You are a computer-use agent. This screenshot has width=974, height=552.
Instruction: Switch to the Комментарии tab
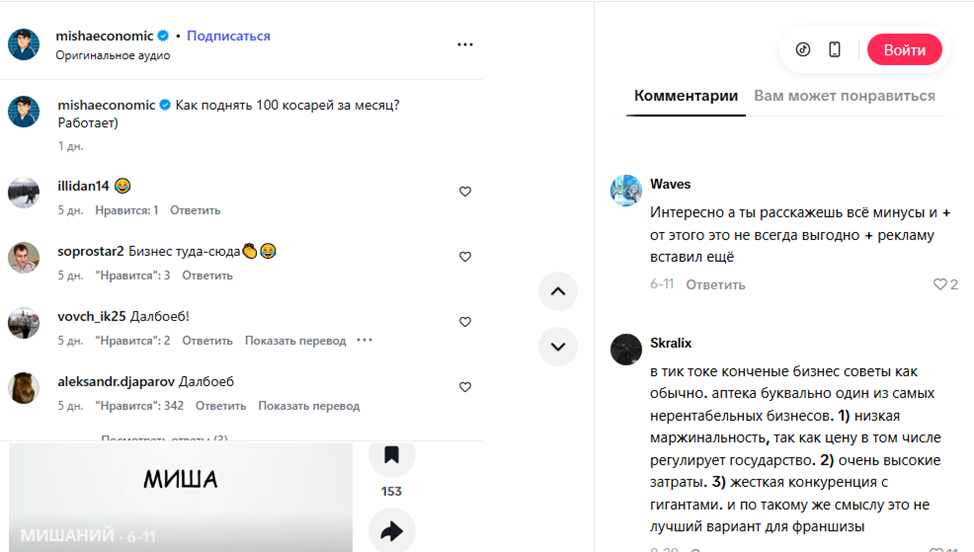point(686,96)
